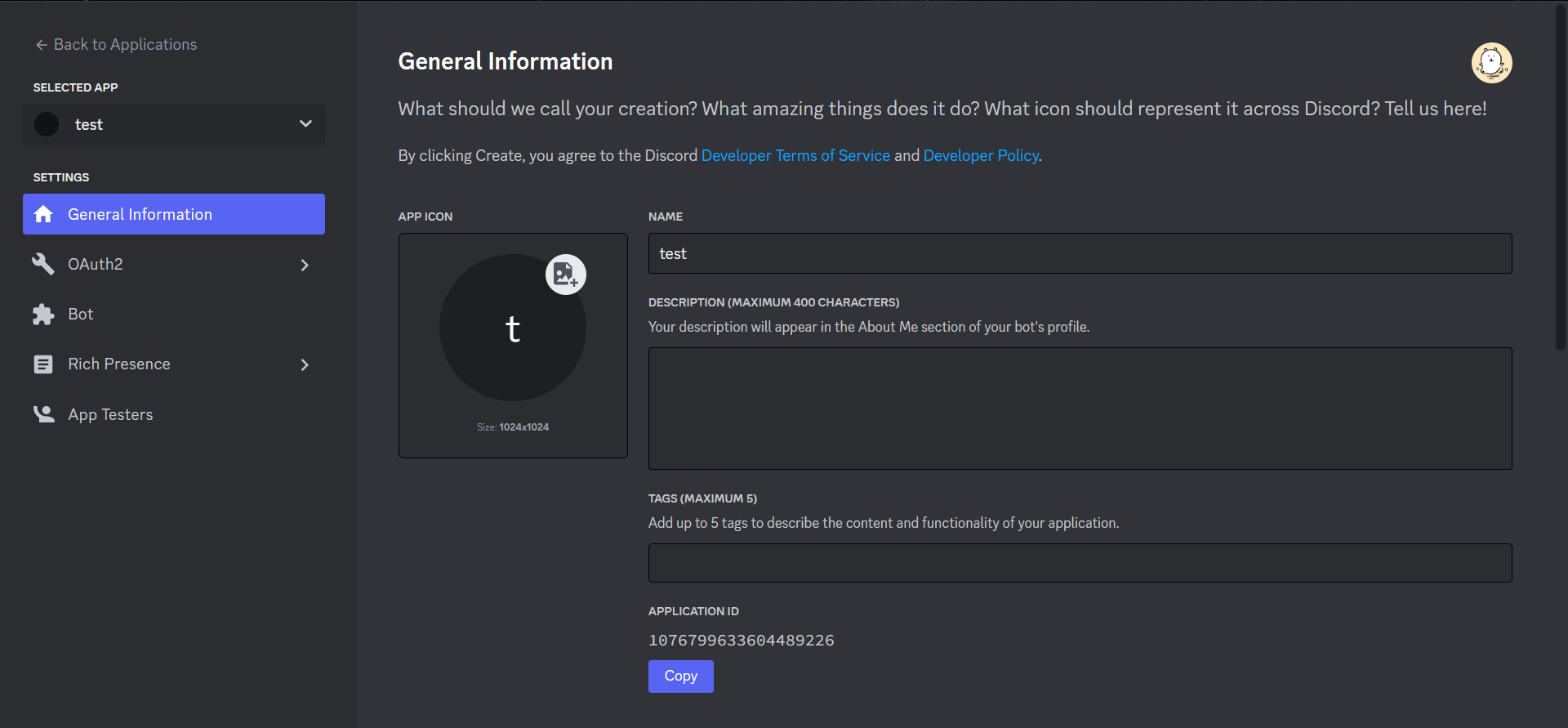The image size is (1568, 728).
Task: Open the OAuth2 settings item
Action: 174,264
